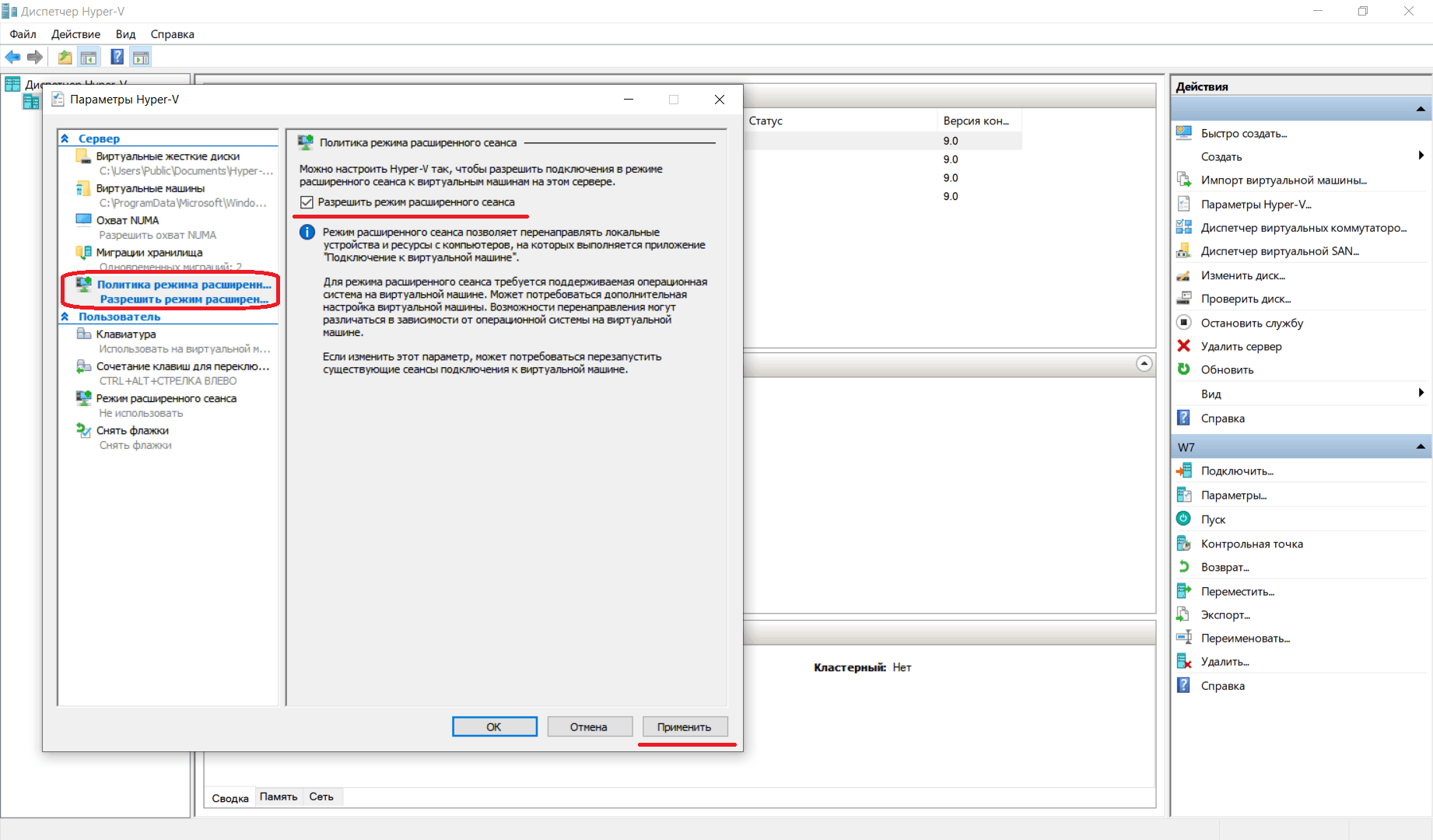The width and height of the screenshot is (1433, 840).
Task: Switch to the 'Память' tab
Action: pos(279,796)
